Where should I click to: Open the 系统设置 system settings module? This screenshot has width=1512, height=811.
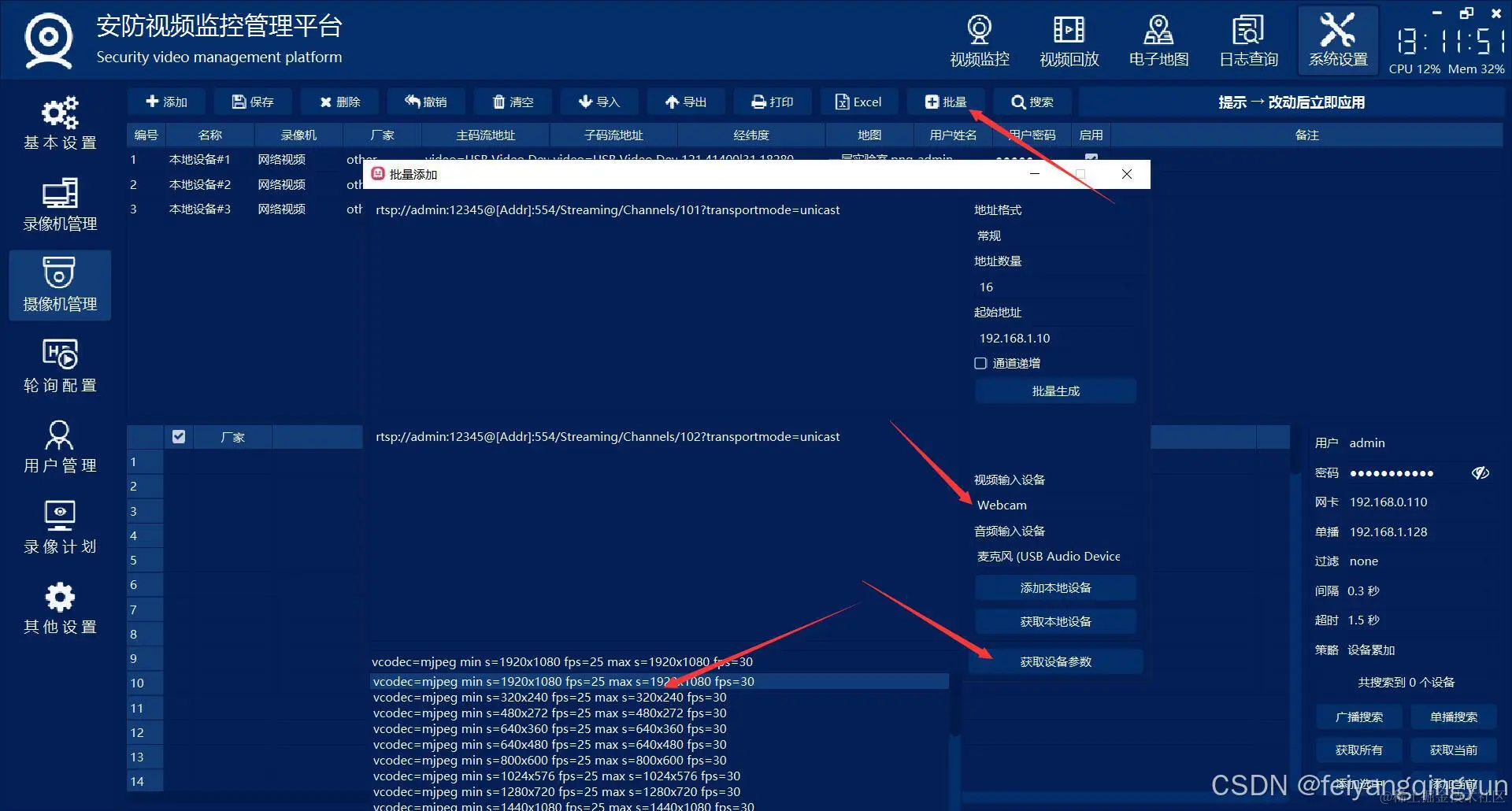point(1338,41)
